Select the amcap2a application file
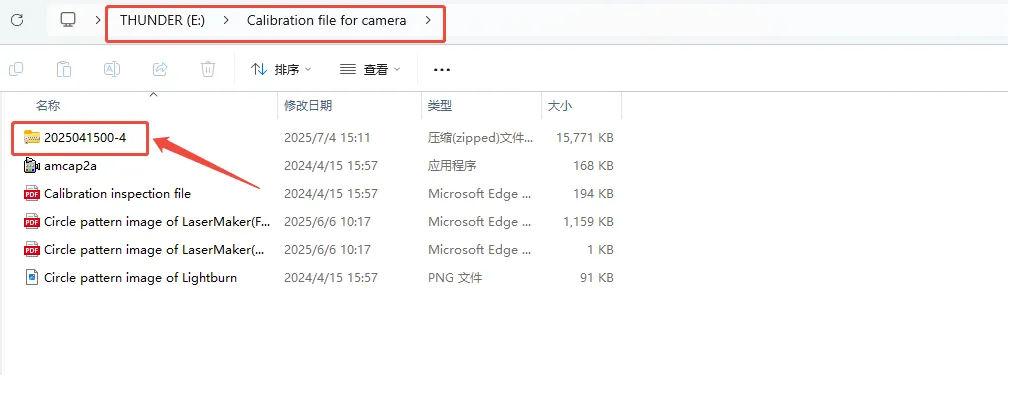Viewport: 1010px width, 403px height. [70, 166]
